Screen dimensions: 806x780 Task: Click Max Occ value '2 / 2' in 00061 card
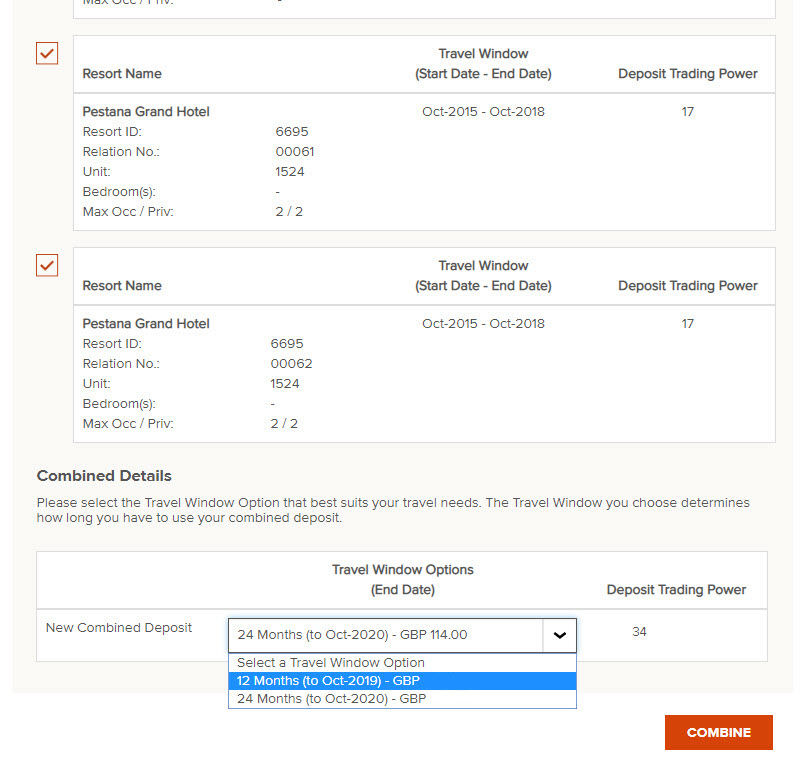[x=289, y=212]
